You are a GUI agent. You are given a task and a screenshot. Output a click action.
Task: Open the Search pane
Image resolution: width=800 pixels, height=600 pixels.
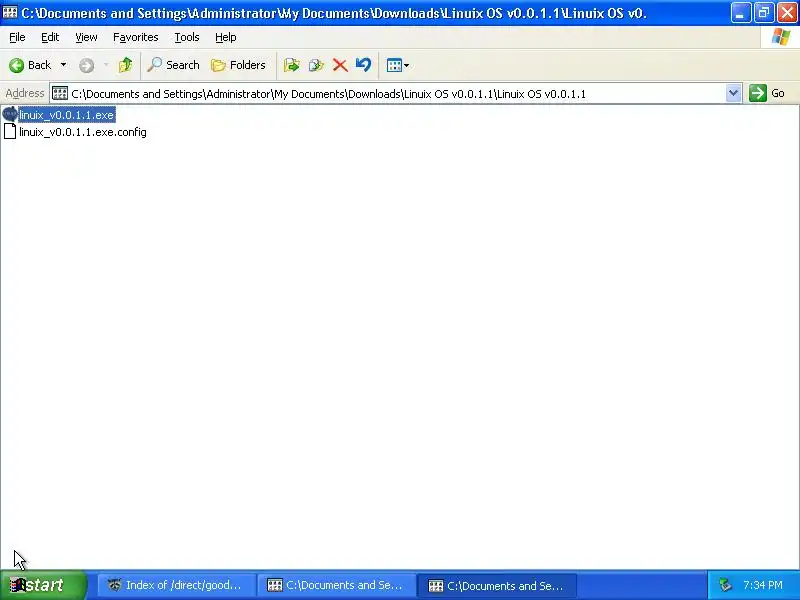click(x=173, y=65)
